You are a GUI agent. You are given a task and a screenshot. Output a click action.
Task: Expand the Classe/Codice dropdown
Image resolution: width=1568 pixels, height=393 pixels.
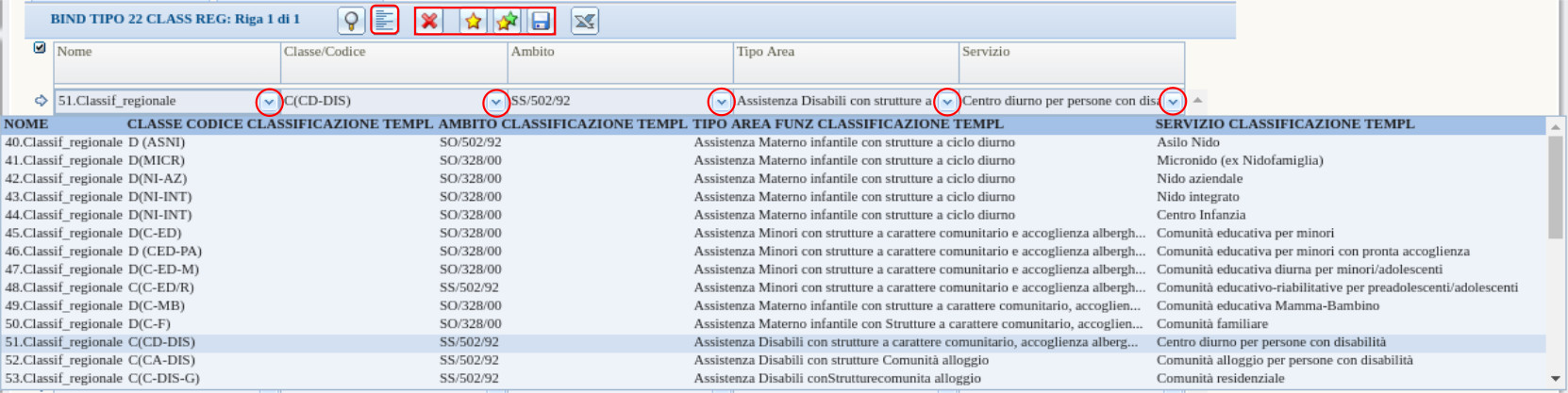496,102
